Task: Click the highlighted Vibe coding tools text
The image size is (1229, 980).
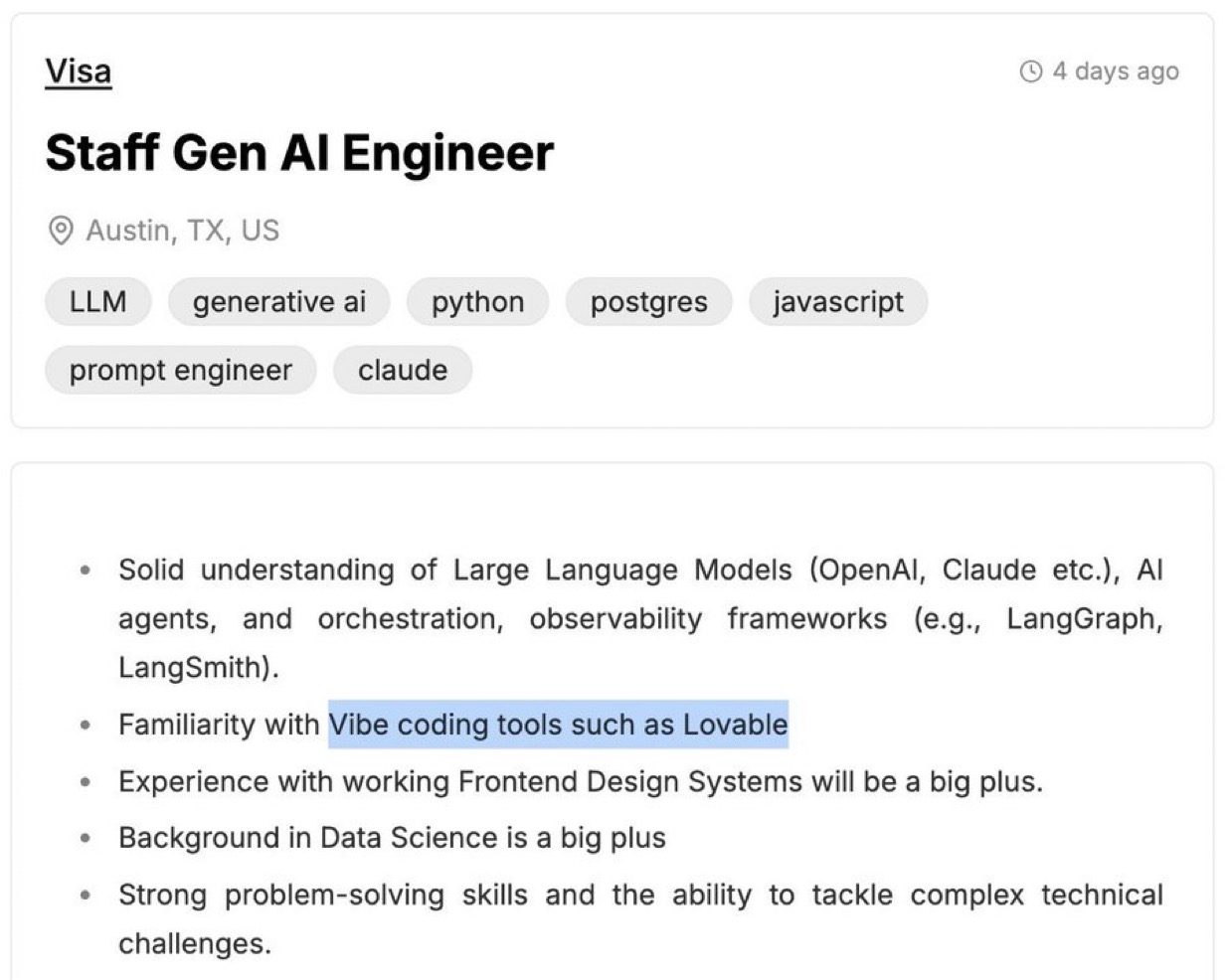Action: [558, 725]
